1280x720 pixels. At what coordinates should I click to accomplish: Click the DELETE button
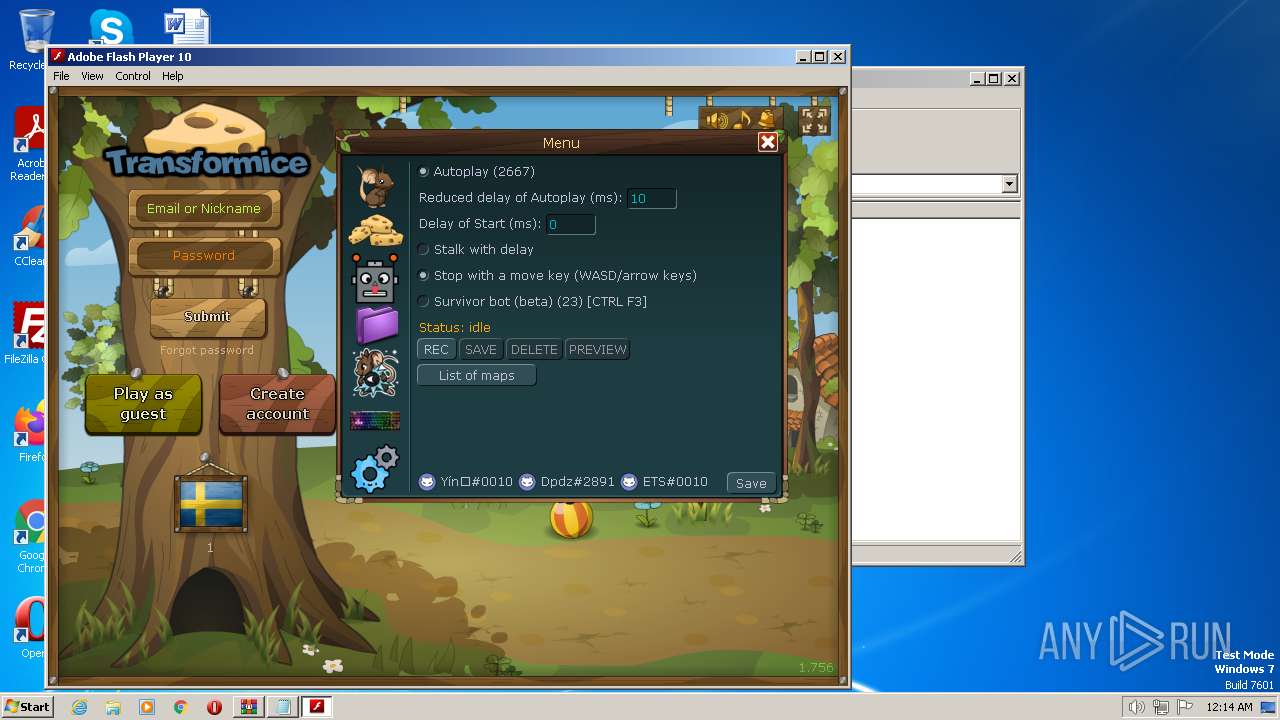(534, 349)
